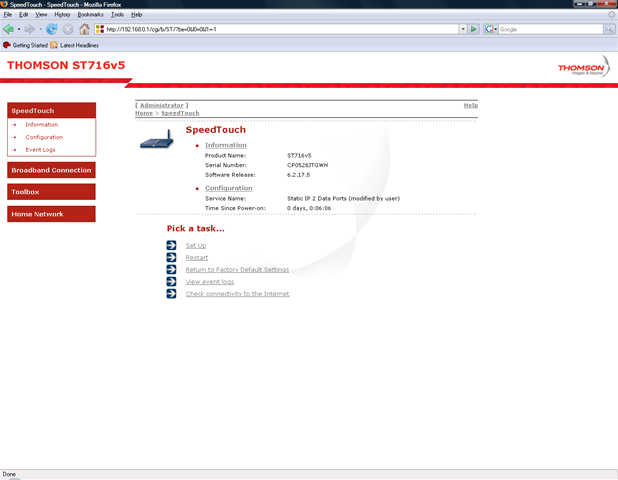Open the search engine selector dropdown
Image resolution: width=618 pixels, height=480 pixels.
495,29
